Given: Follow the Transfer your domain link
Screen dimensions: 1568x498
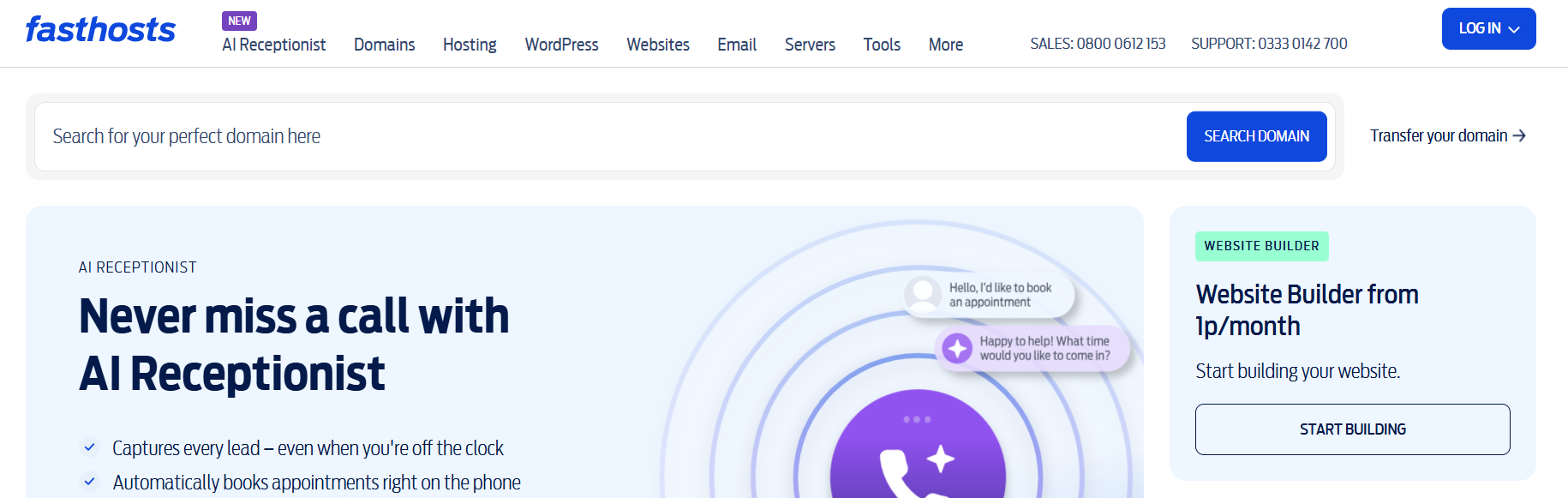Looking at the screenshot, I should 1448,135.
